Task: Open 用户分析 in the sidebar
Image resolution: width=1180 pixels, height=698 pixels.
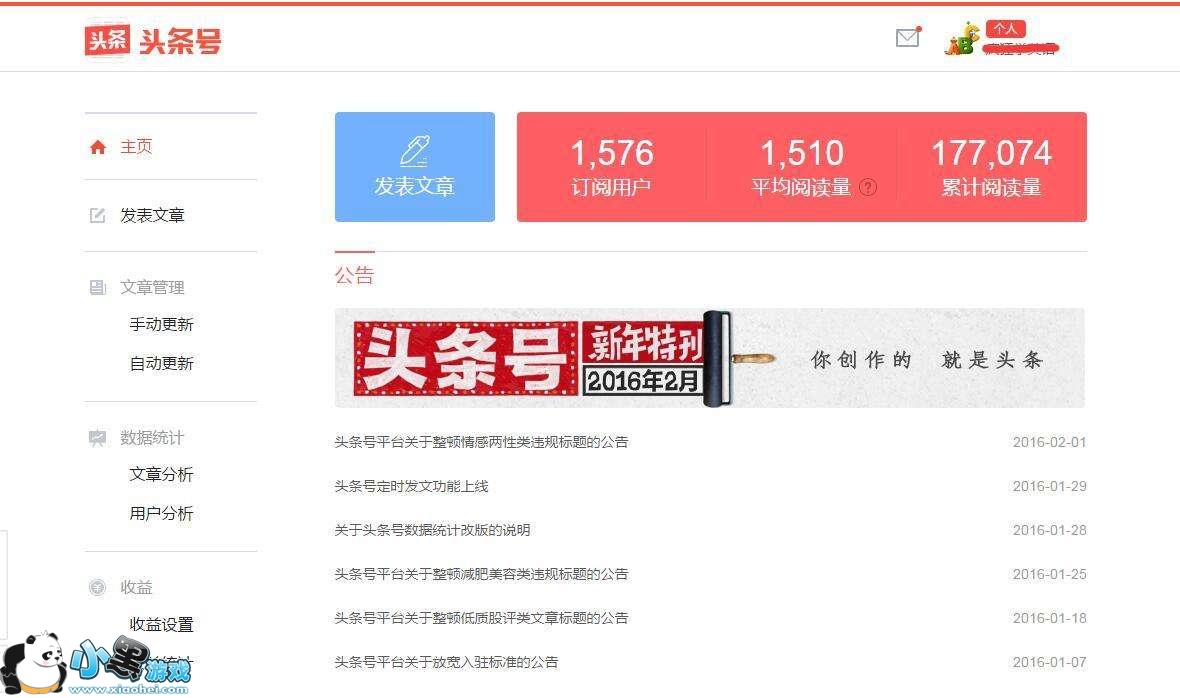Action: coord(161,513)
